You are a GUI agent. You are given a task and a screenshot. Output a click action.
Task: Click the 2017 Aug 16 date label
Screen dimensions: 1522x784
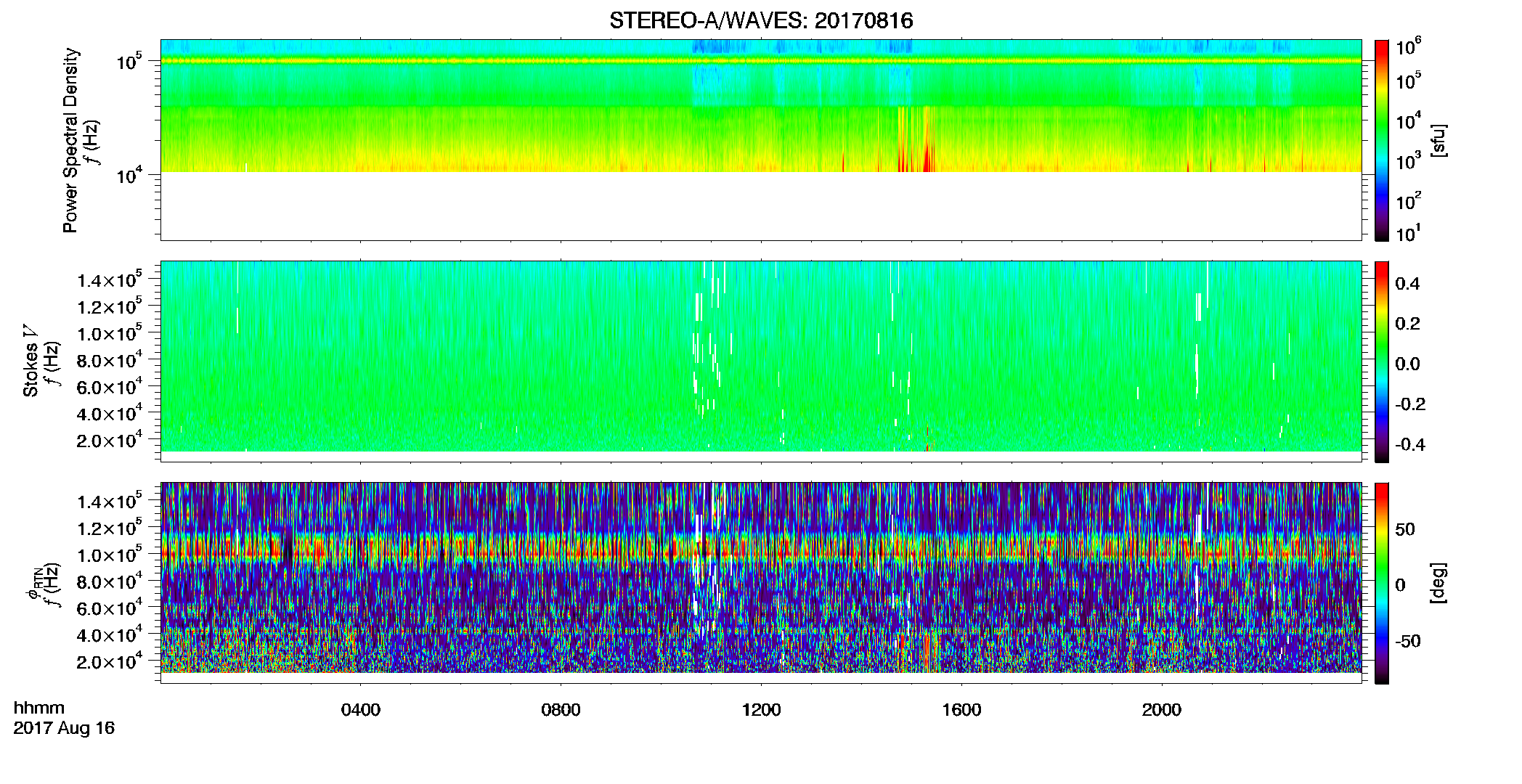64,728
